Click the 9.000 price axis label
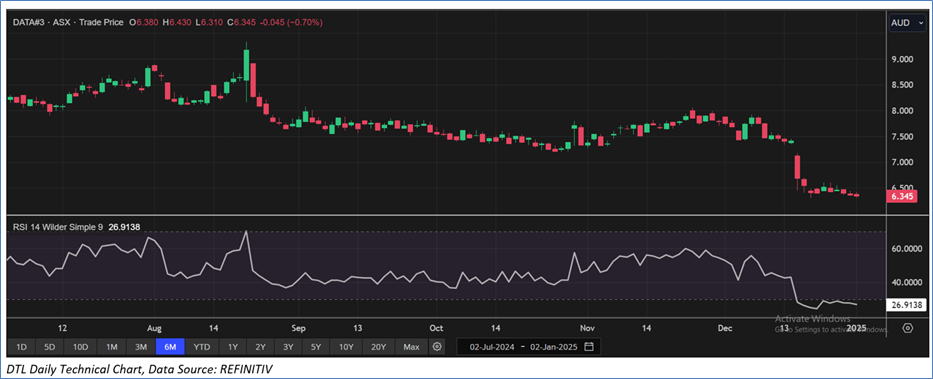 click(902, 59)
